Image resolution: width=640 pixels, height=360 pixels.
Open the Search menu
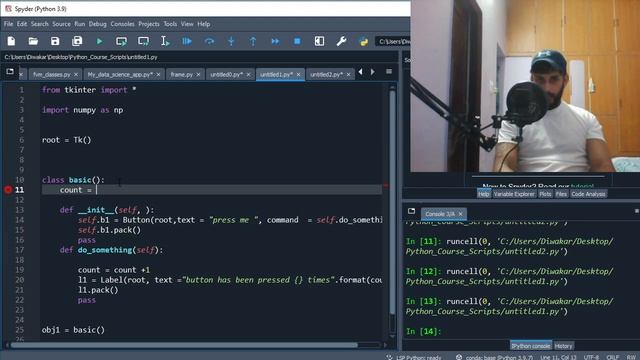click(40, 24)
